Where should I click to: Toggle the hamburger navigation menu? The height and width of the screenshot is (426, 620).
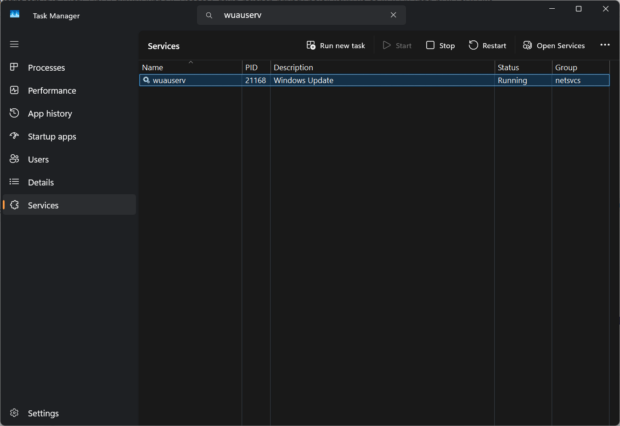click(14, 44)
